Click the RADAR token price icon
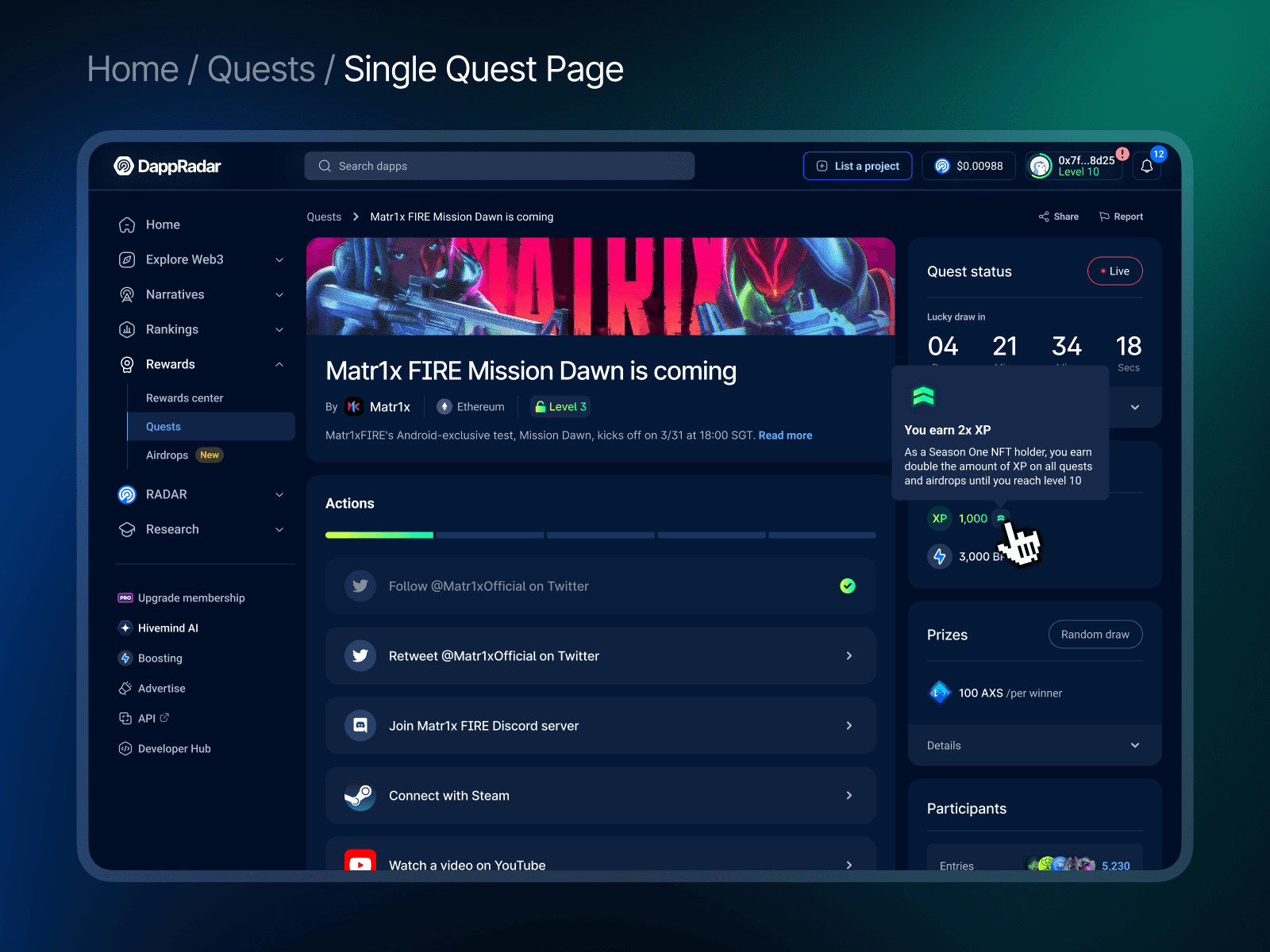1270x952 pixels. [942, 166]
